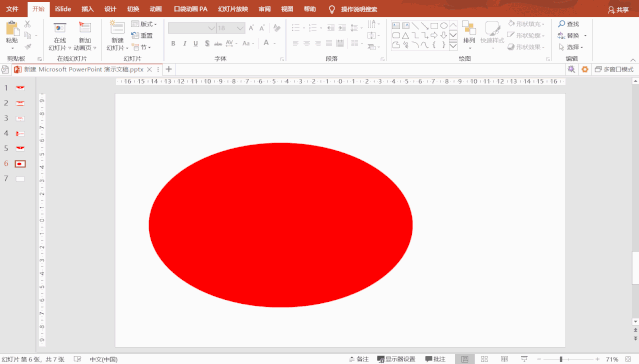Select the triangle shape in shapes gallery
This screenshot has height=364, width=639.
tap(405, 35)
